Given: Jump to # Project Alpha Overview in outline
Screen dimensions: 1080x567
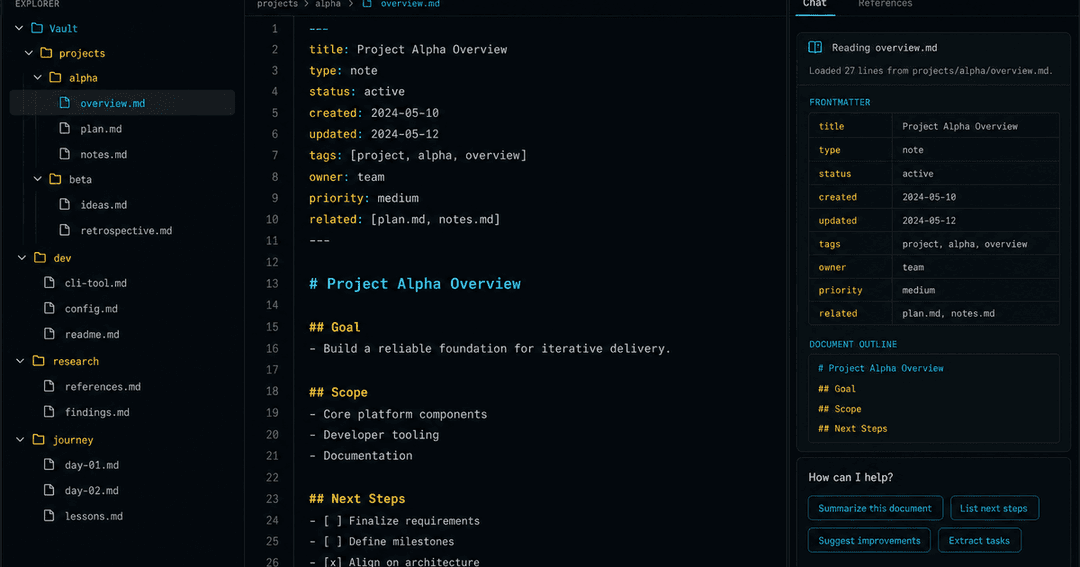Looking at the screenshot, I should click(x=881, y=369).
